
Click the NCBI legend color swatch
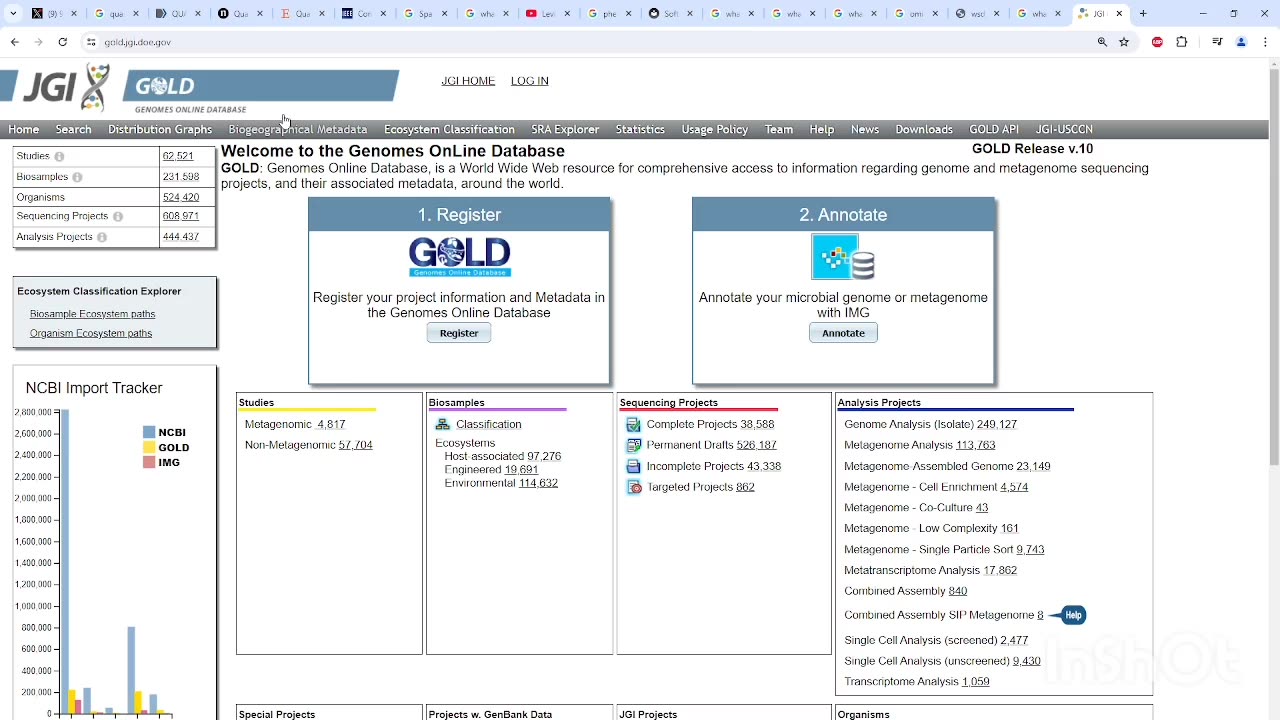(149, 433)
